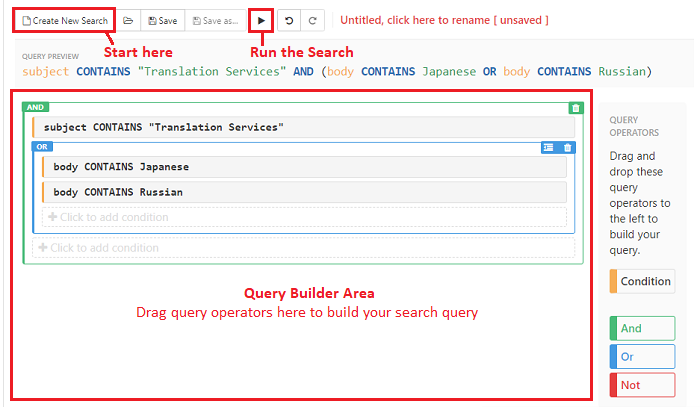The image size is (700, 407).
Task: Redo the query change
Action: [x=312, y=21]
